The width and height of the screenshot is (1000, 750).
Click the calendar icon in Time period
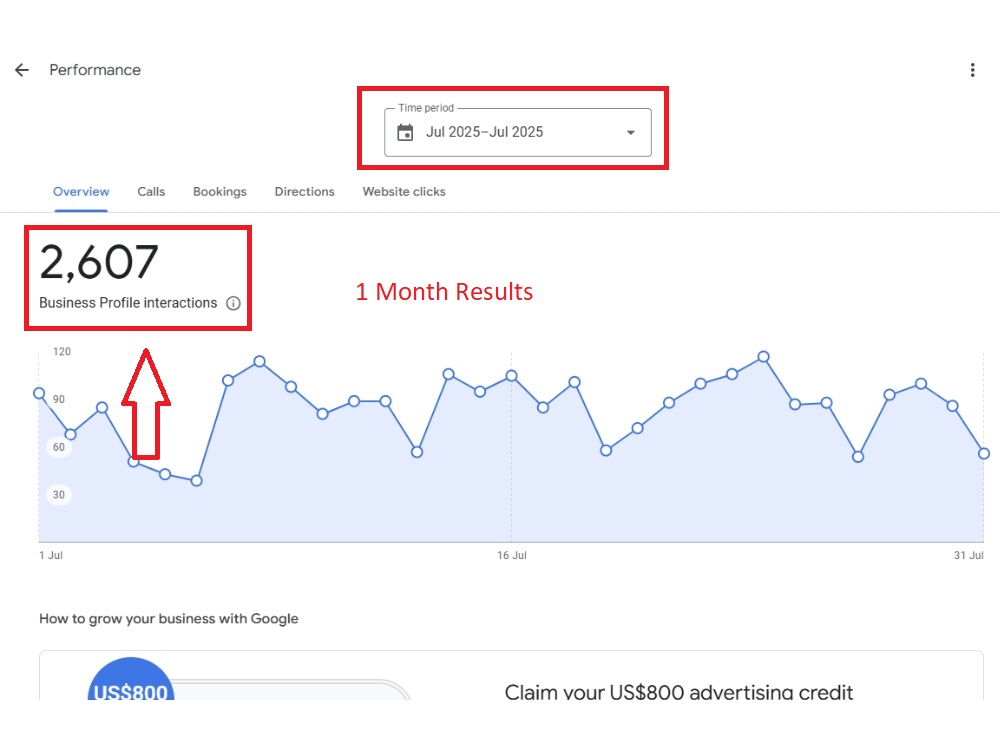pos(405,133)
